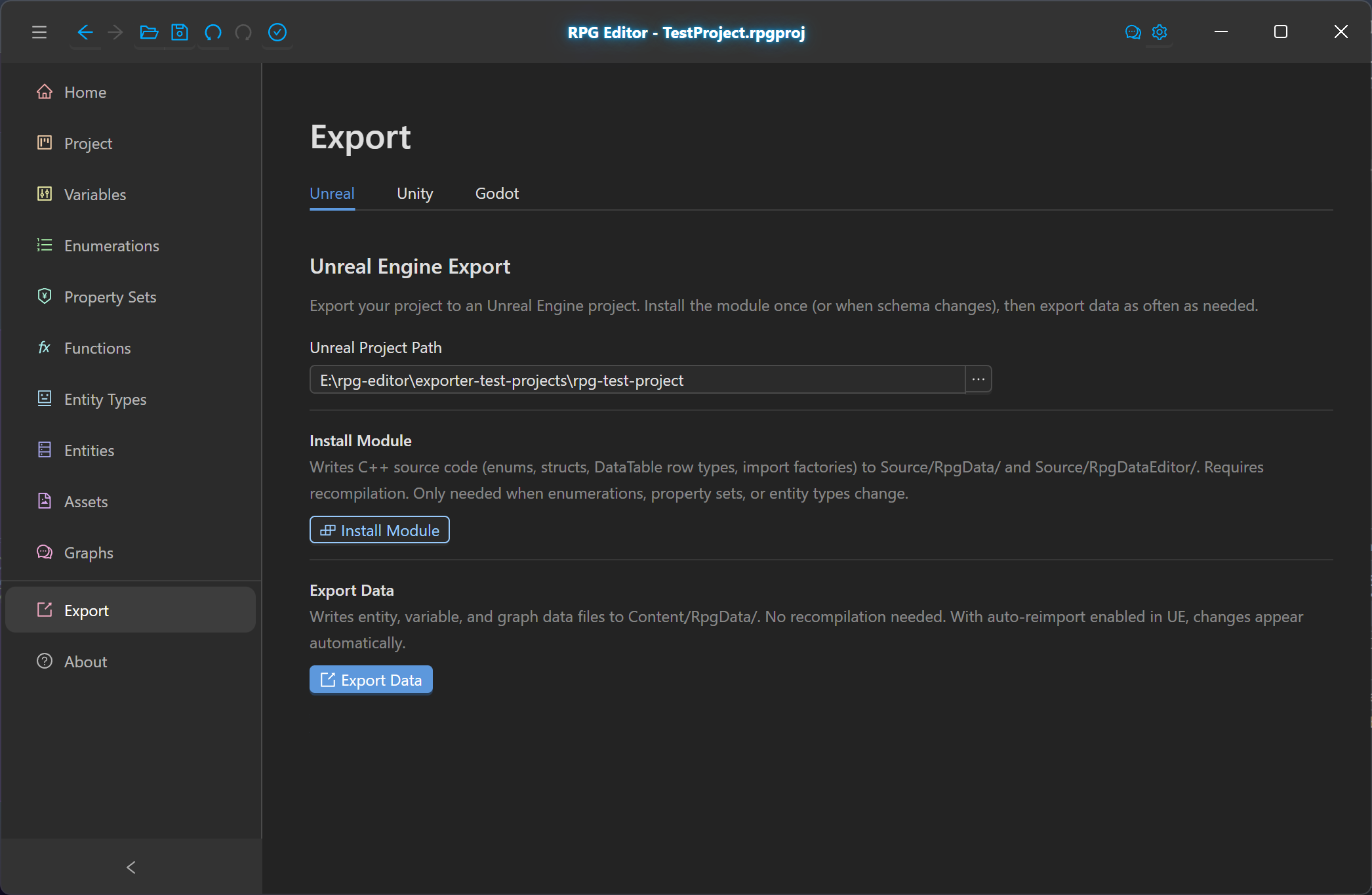This screenshot has width=1372, height=895.
Task: Click the Project board icon in sidebar
Action: 45,143
